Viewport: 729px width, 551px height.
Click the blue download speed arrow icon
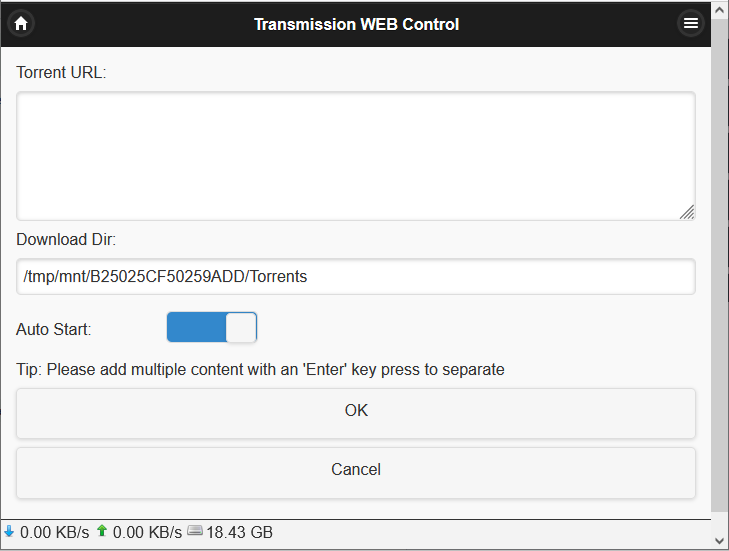[9, 531]
